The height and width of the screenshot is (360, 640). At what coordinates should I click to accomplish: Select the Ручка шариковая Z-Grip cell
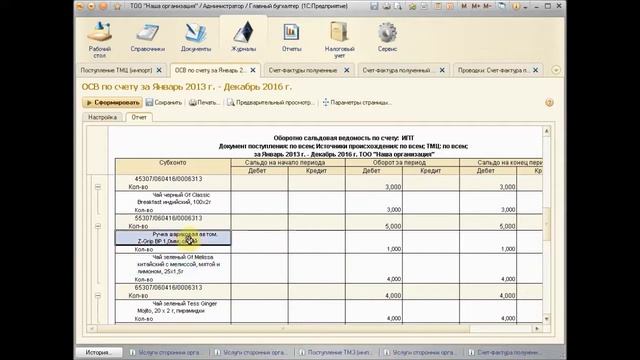click(173, 238)
